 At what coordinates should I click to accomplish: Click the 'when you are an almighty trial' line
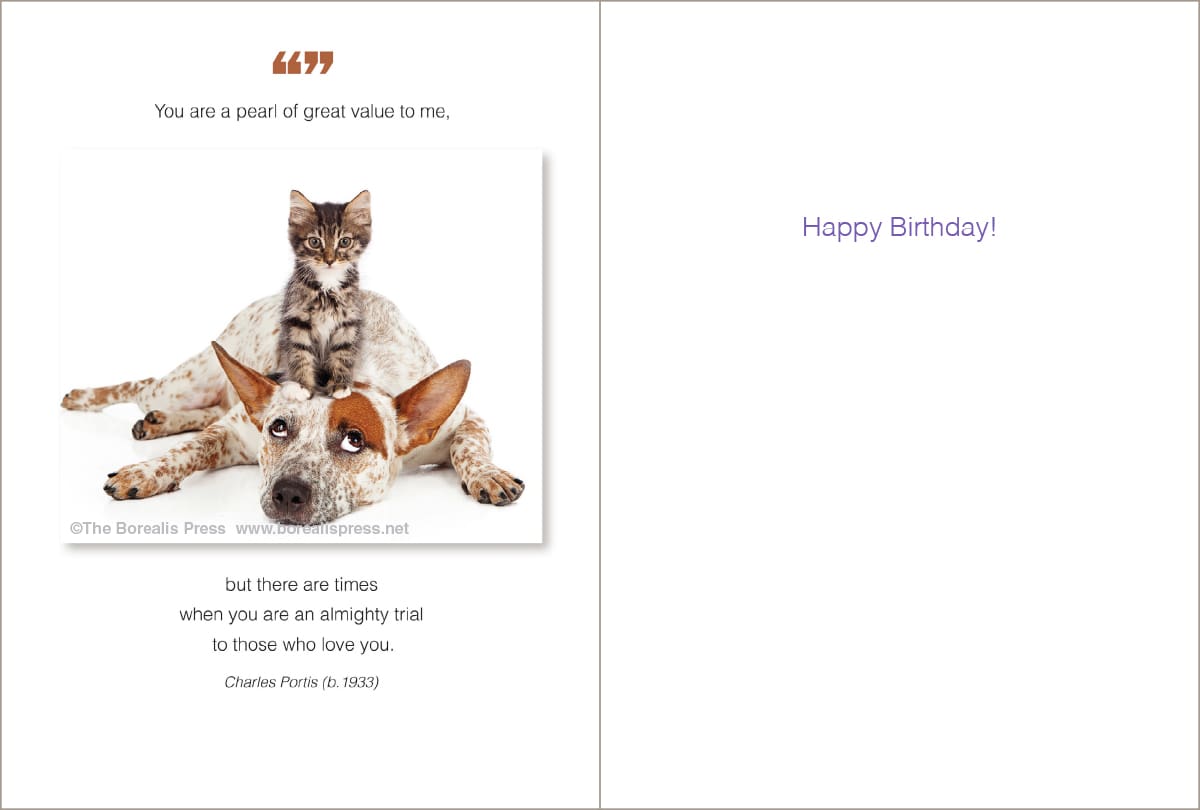(x=301, y=614)
